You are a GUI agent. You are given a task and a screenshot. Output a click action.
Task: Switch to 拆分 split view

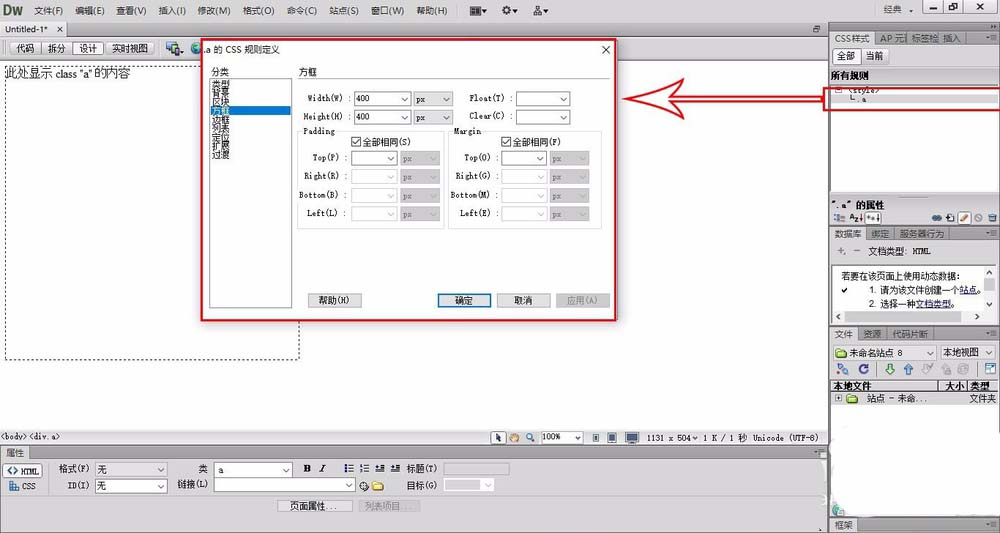(x=57, y=48)
